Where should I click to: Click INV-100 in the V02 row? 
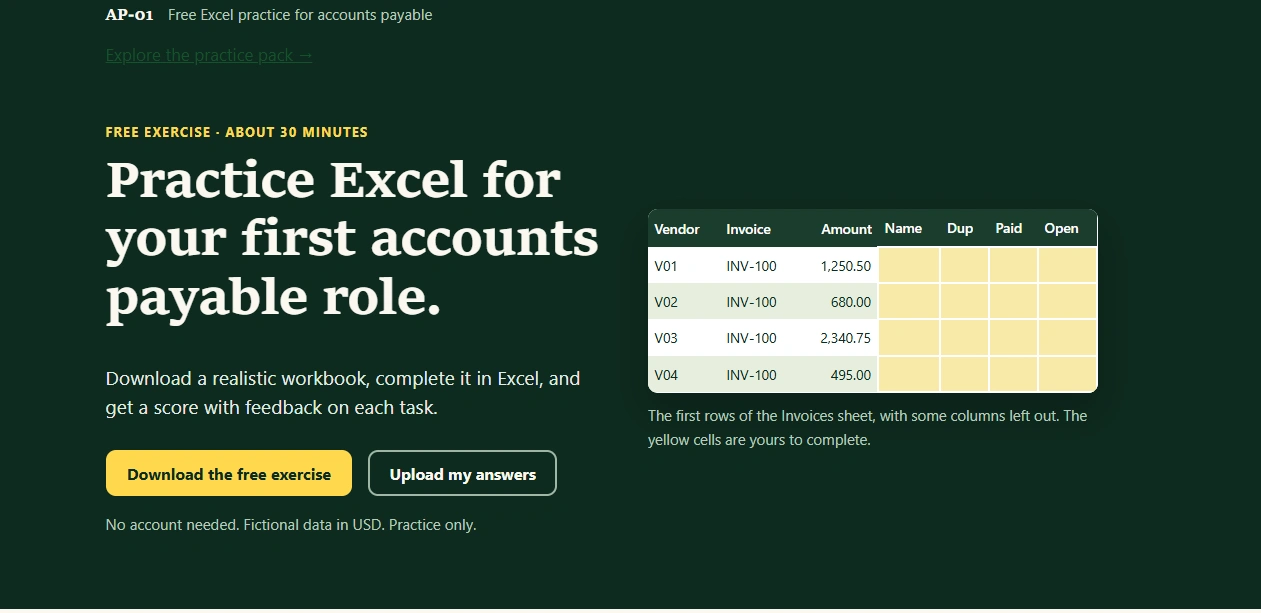click(x=751, y=302)
